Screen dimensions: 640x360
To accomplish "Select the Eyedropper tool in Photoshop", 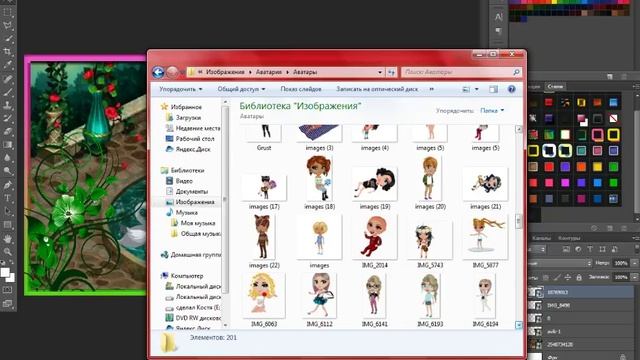I will [8, 64].
